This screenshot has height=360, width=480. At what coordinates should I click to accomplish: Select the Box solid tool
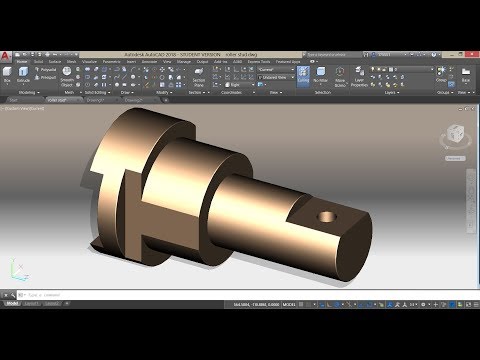(7, 74)
